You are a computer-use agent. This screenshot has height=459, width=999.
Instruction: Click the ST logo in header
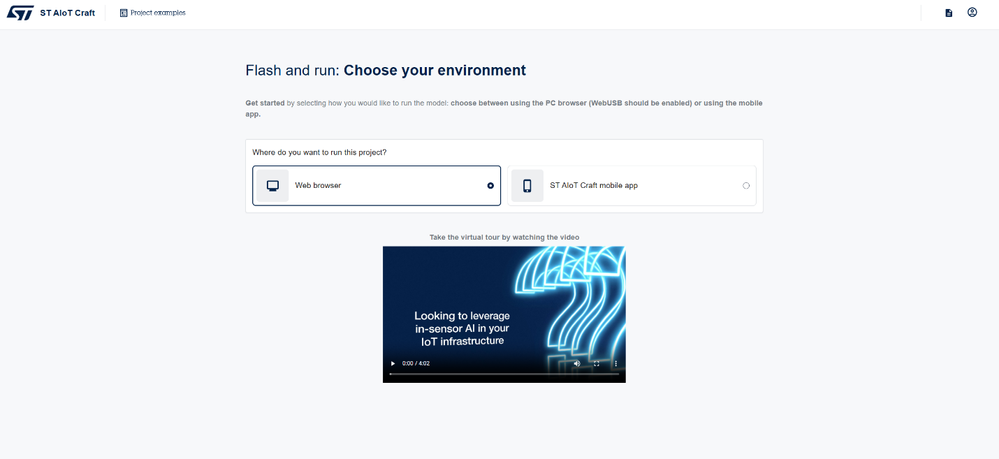click(20, 13)
